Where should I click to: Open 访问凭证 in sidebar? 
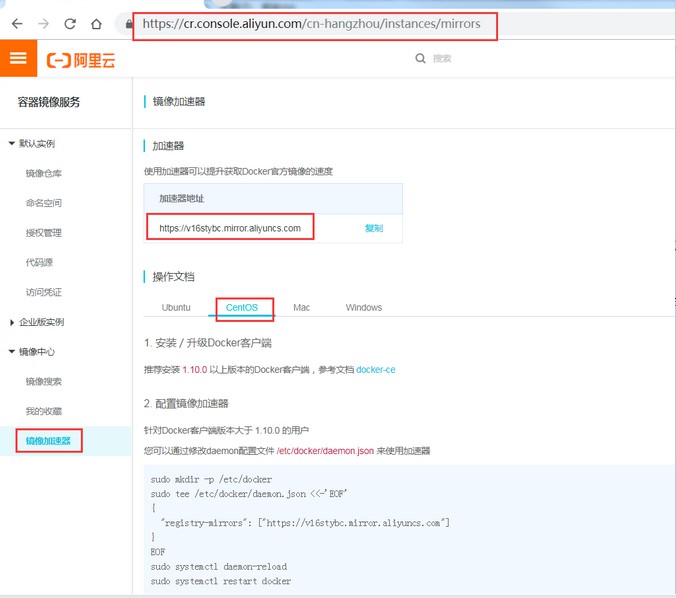(44, 292)
